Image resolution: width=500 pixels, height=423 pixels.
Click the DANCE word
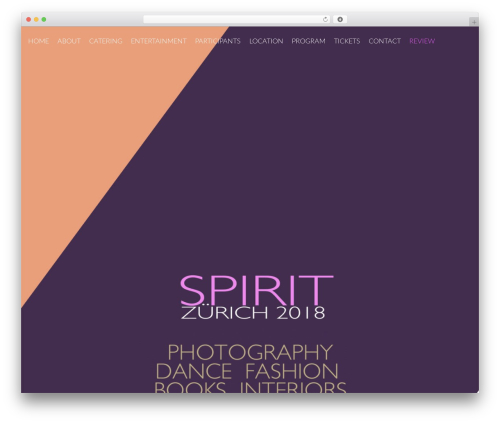194,371
